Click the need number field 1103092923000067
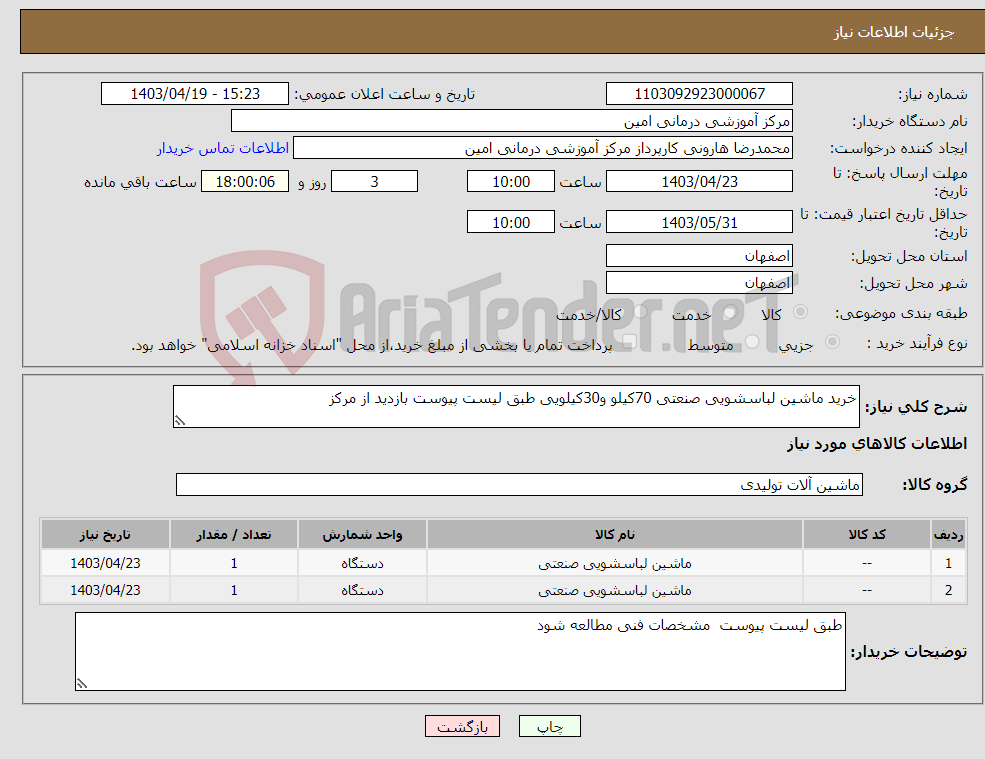This screenshot has width=985, height=759. 699,94
